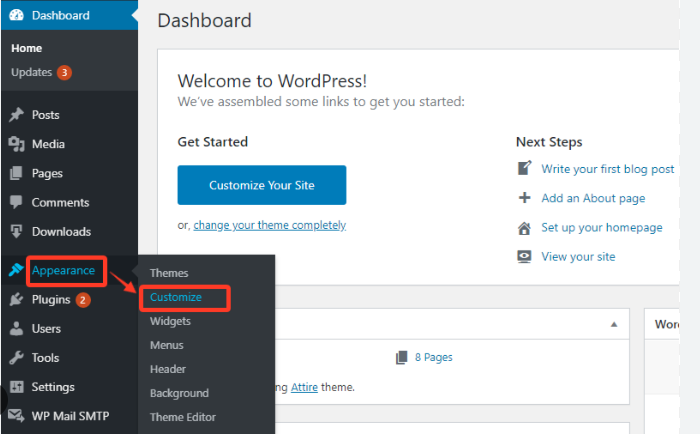Follow the change your theme completely link
The height and width of the screenshot is (438, 700).
point(269,225)
